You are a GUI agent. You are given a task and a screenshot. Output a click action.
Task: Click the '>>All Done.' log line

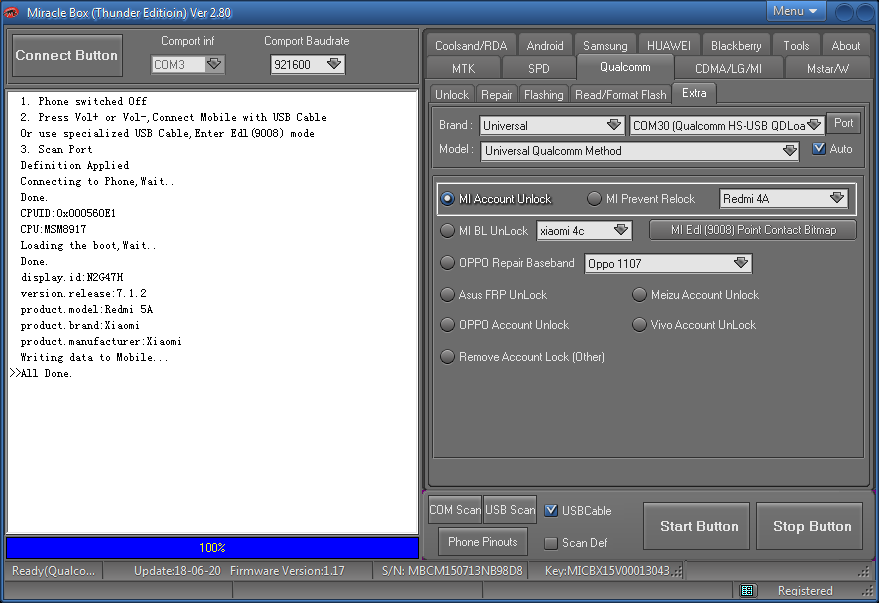[41, 373]
